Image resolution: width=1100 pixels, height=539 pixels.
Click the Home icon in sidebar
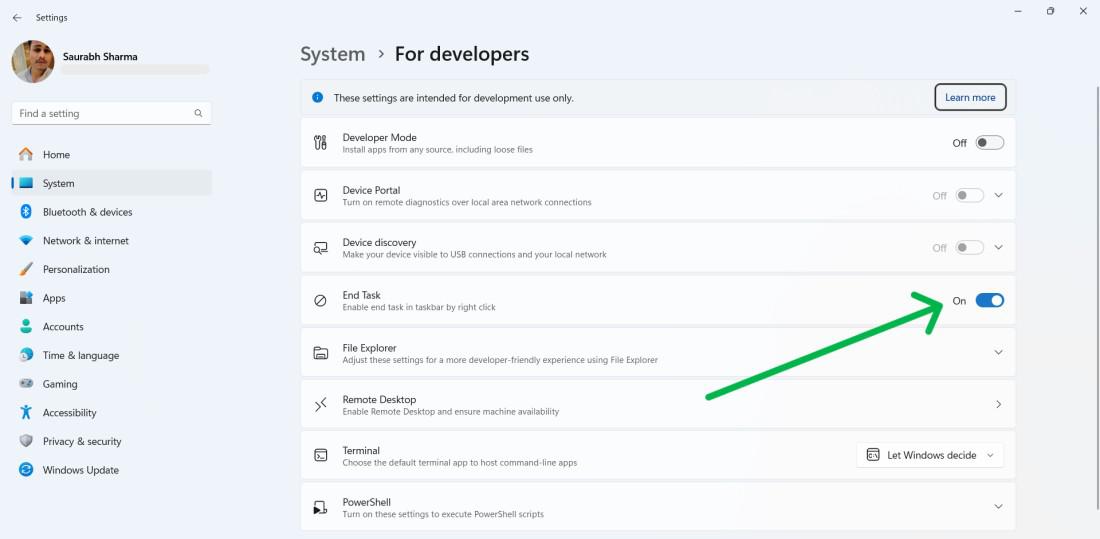pos(26,155)
